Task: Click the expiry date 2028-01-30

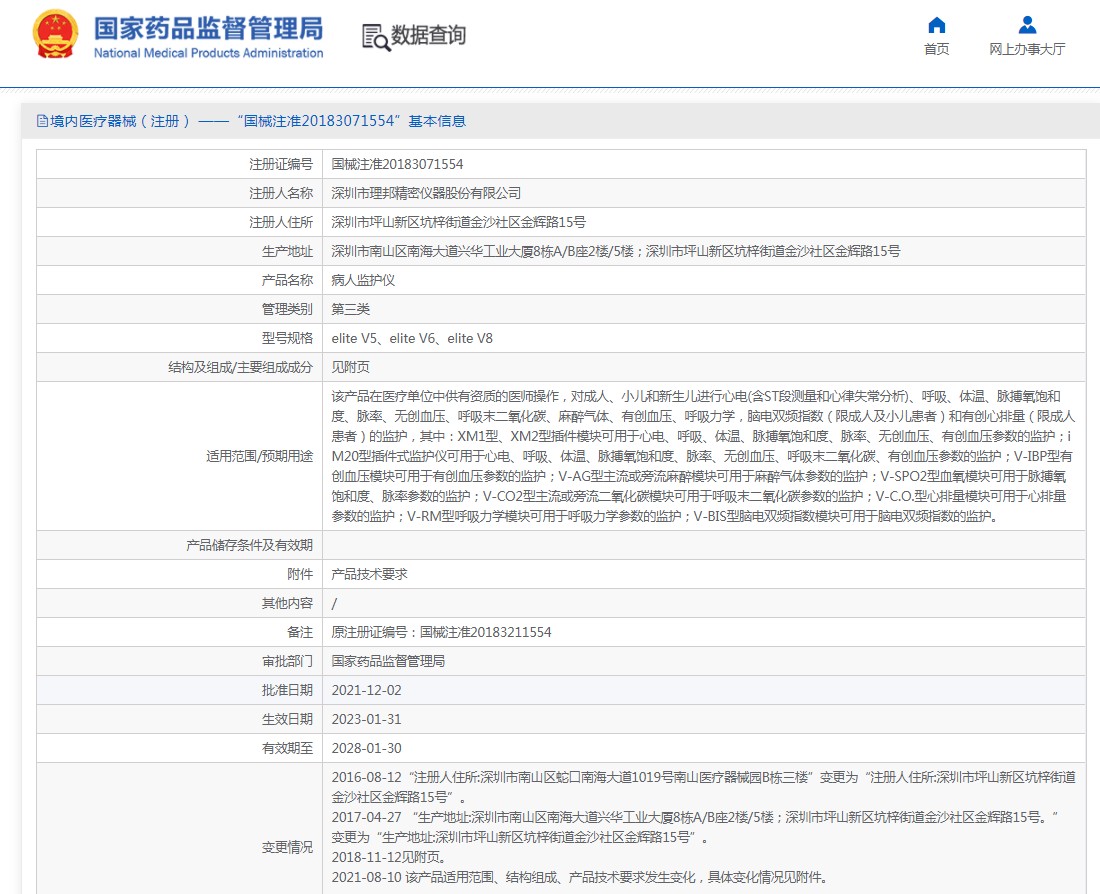Action: [365, 748]
